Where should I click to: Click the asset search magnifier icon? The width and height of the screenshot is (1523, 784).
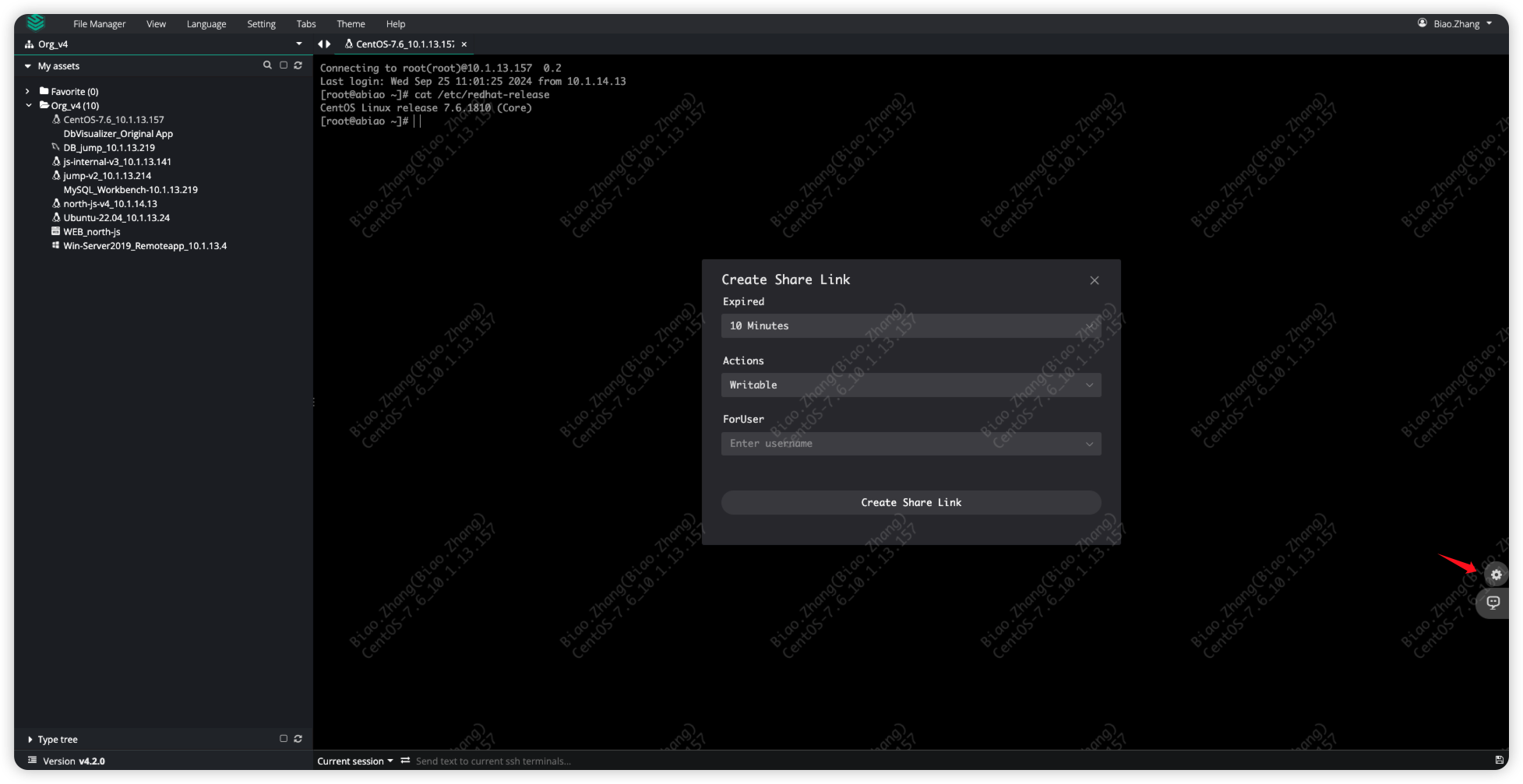pyautogui.click(x=267, y=65)
